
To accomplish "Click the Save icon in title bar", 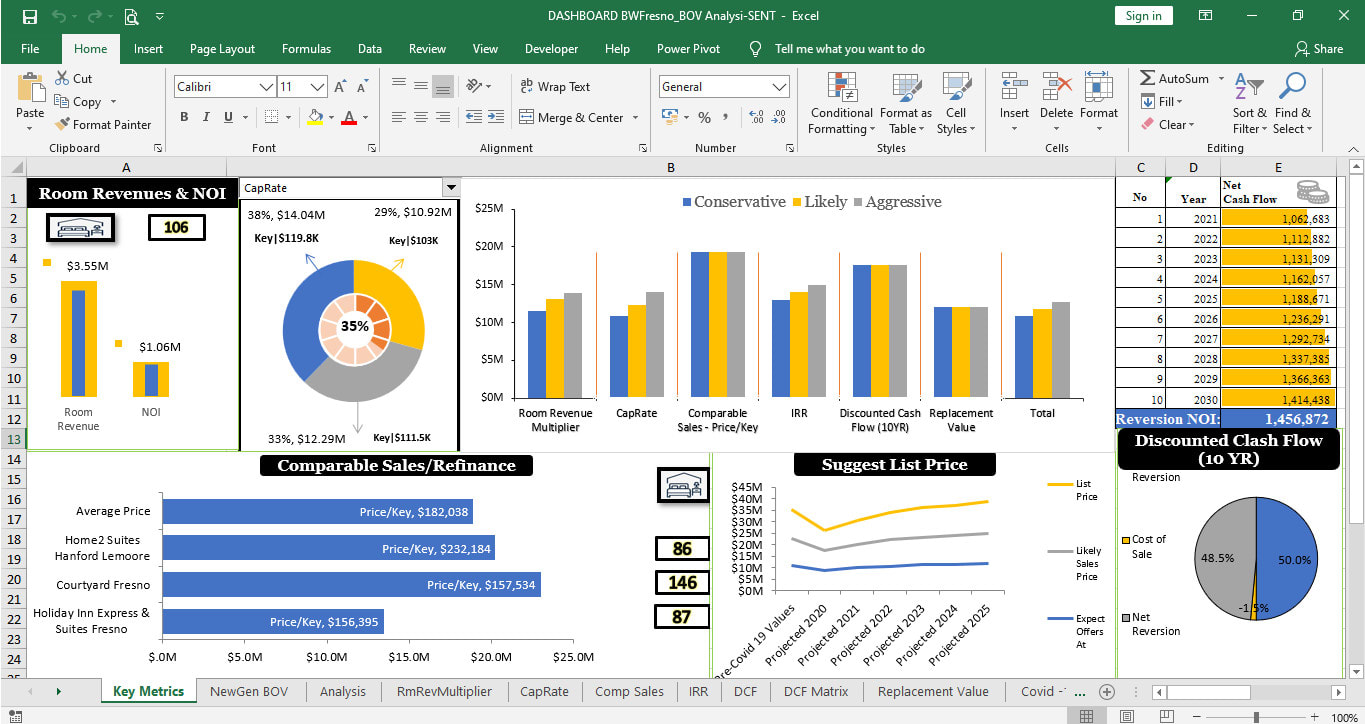I will tap(29, 16).
